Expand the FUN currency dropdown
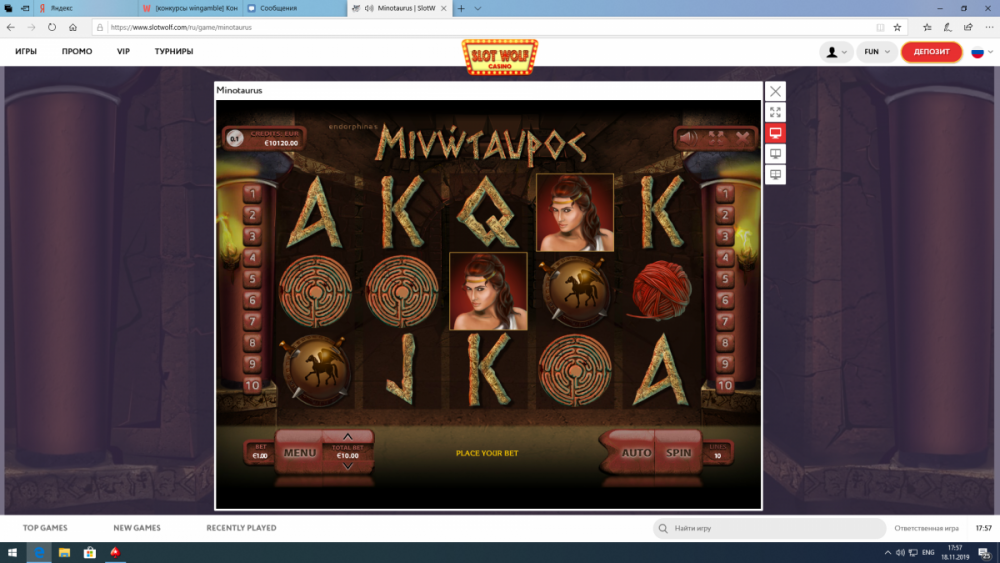Image resolution: width=1000 pixels, height=563 pixels. coord(877,52)
